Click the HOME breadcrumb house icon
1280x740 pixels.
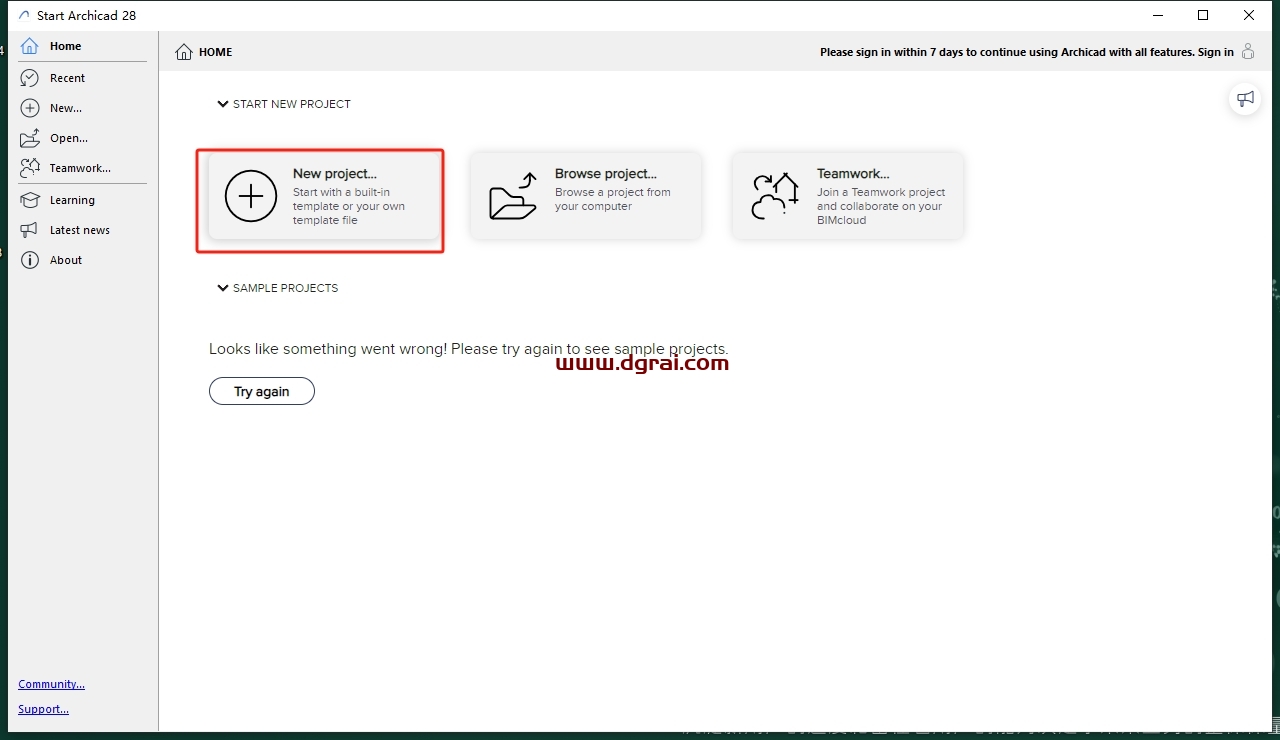[x=184, y=52]
